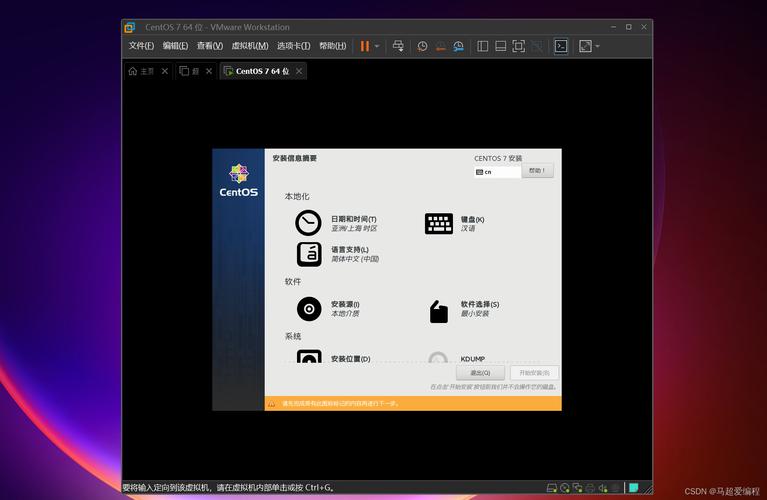
Task: Open the 选项卡(T) menu
Action: [293, 45]
